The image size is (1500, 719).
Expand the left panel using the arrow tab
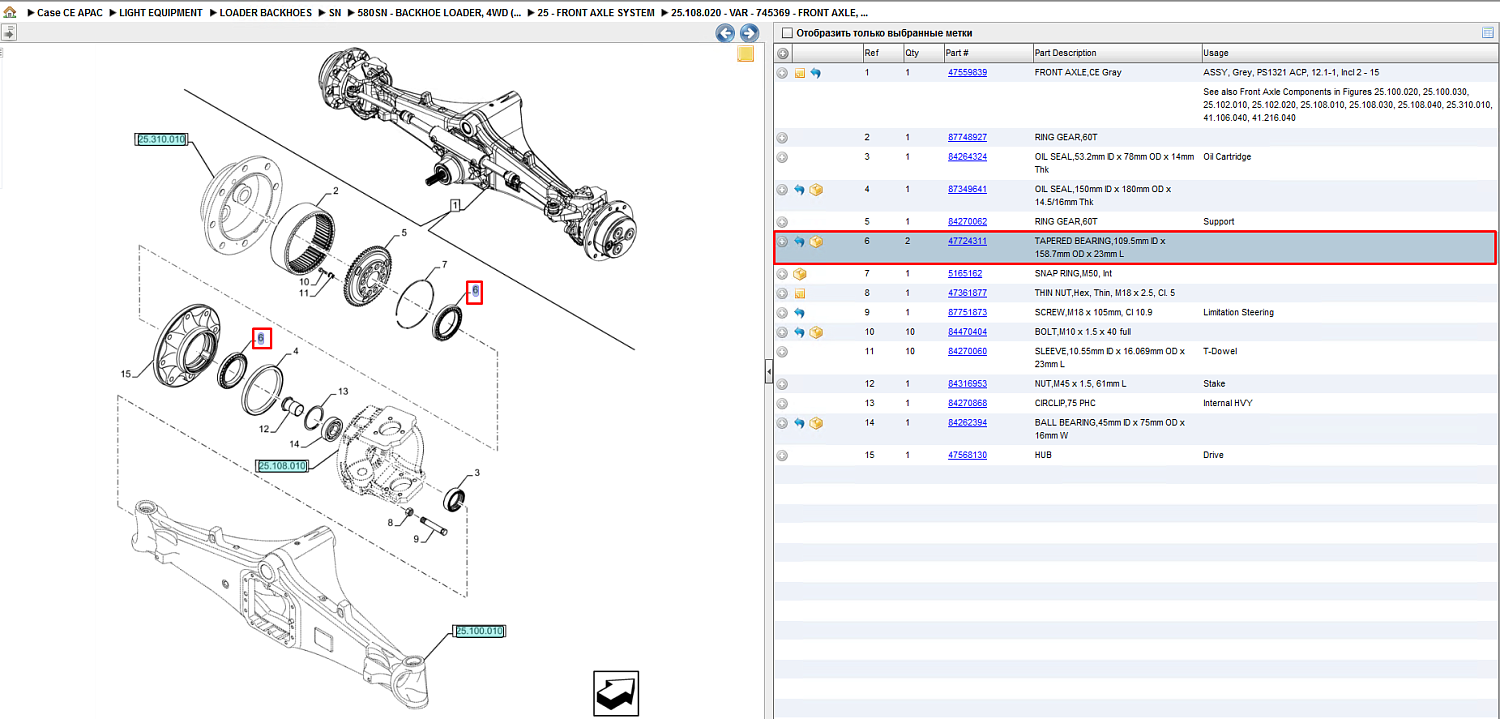point(8,33)
